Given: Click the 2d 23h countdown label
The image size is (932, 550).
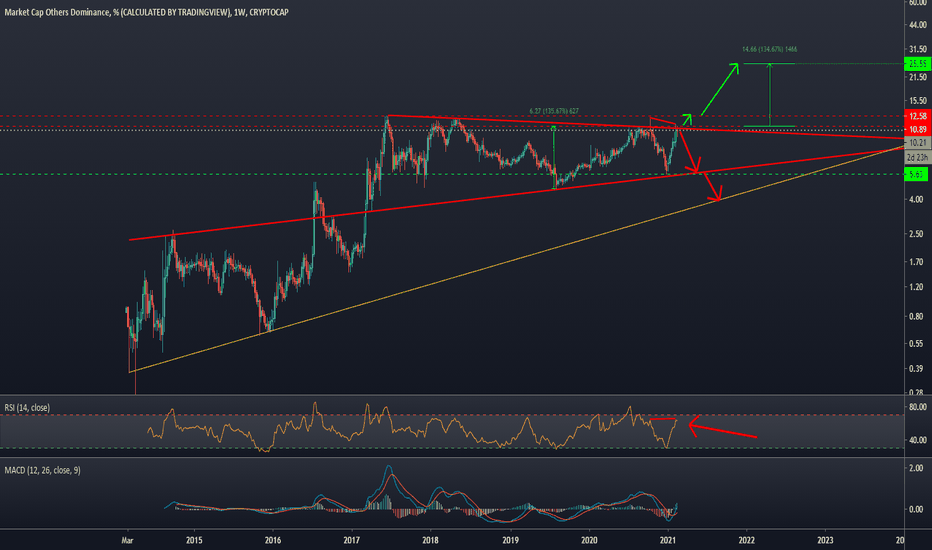Looking at the screenshot, I should click(x=918, y=158).
